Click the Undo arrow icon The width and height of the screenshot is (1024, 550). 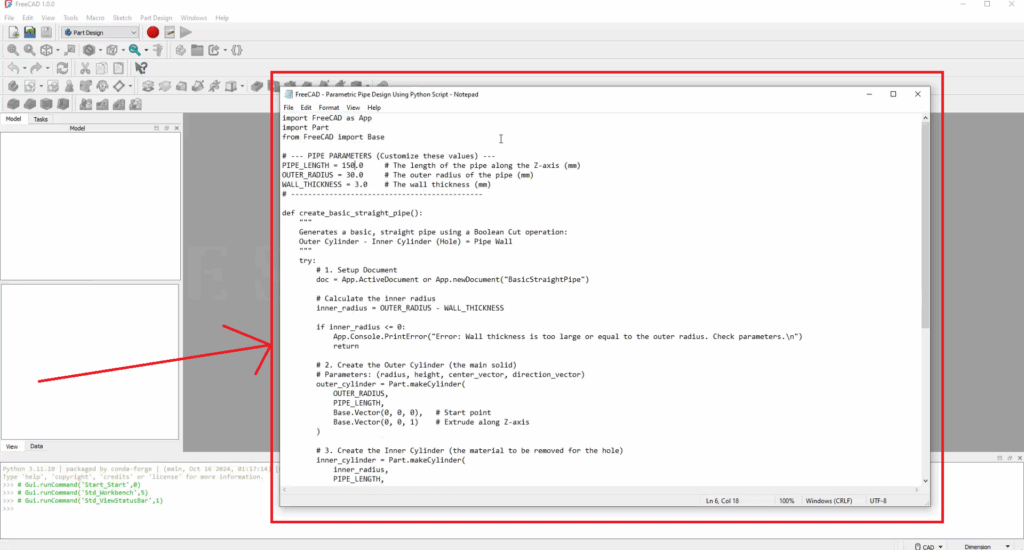click(x=13, y=68)
